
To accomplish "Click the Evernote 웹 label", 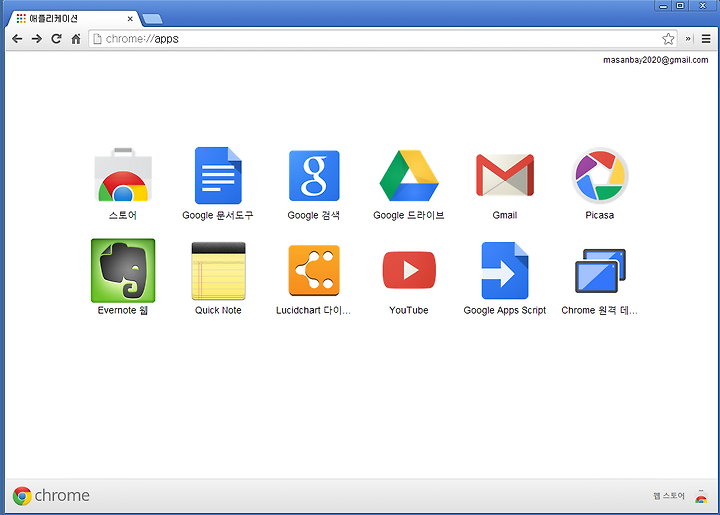I will [x=123, y=310].
